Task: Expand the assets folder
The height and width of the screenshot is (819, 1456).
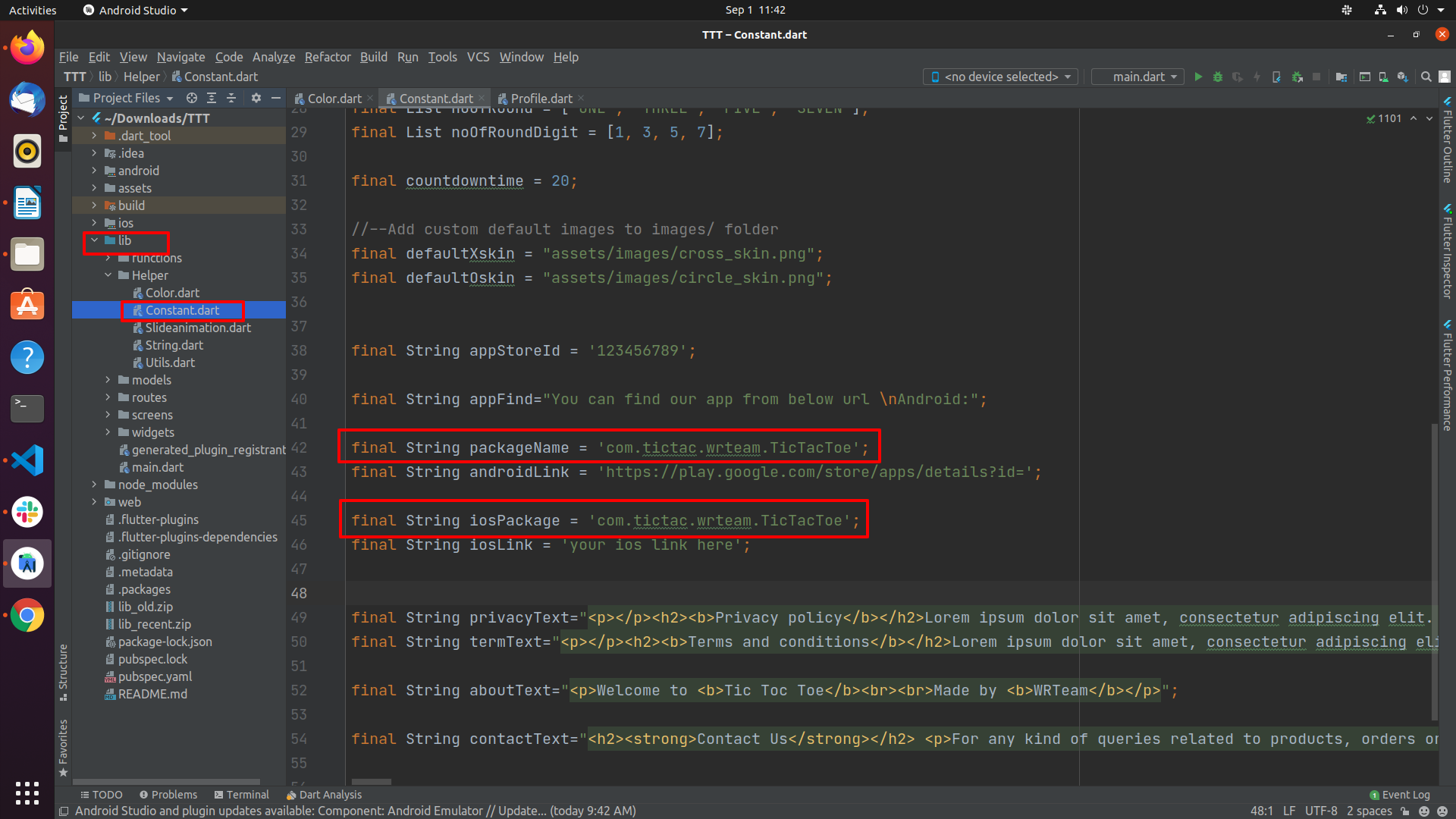Action: (94, 188)
